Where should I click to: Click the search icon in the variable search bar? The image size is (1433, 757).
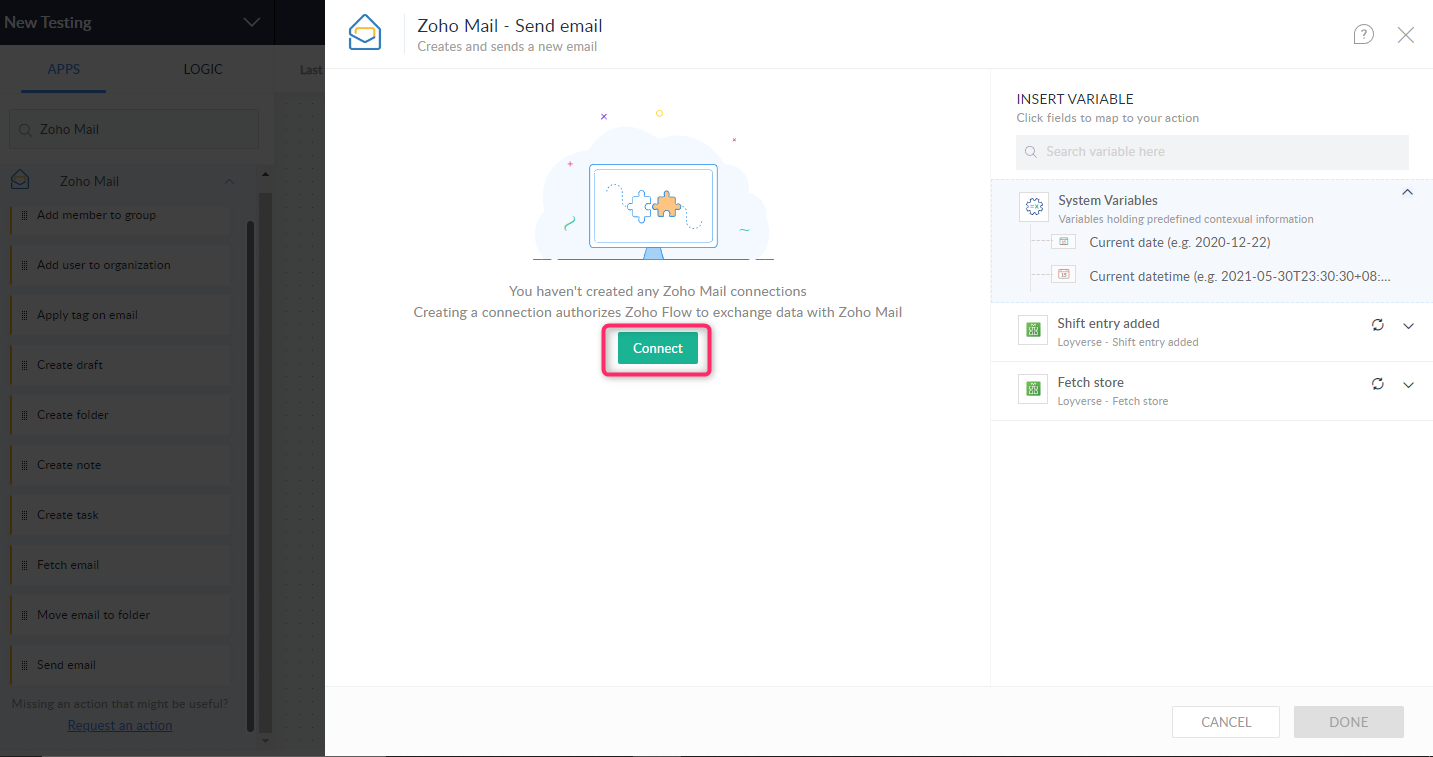click(x=1030, y=152)
